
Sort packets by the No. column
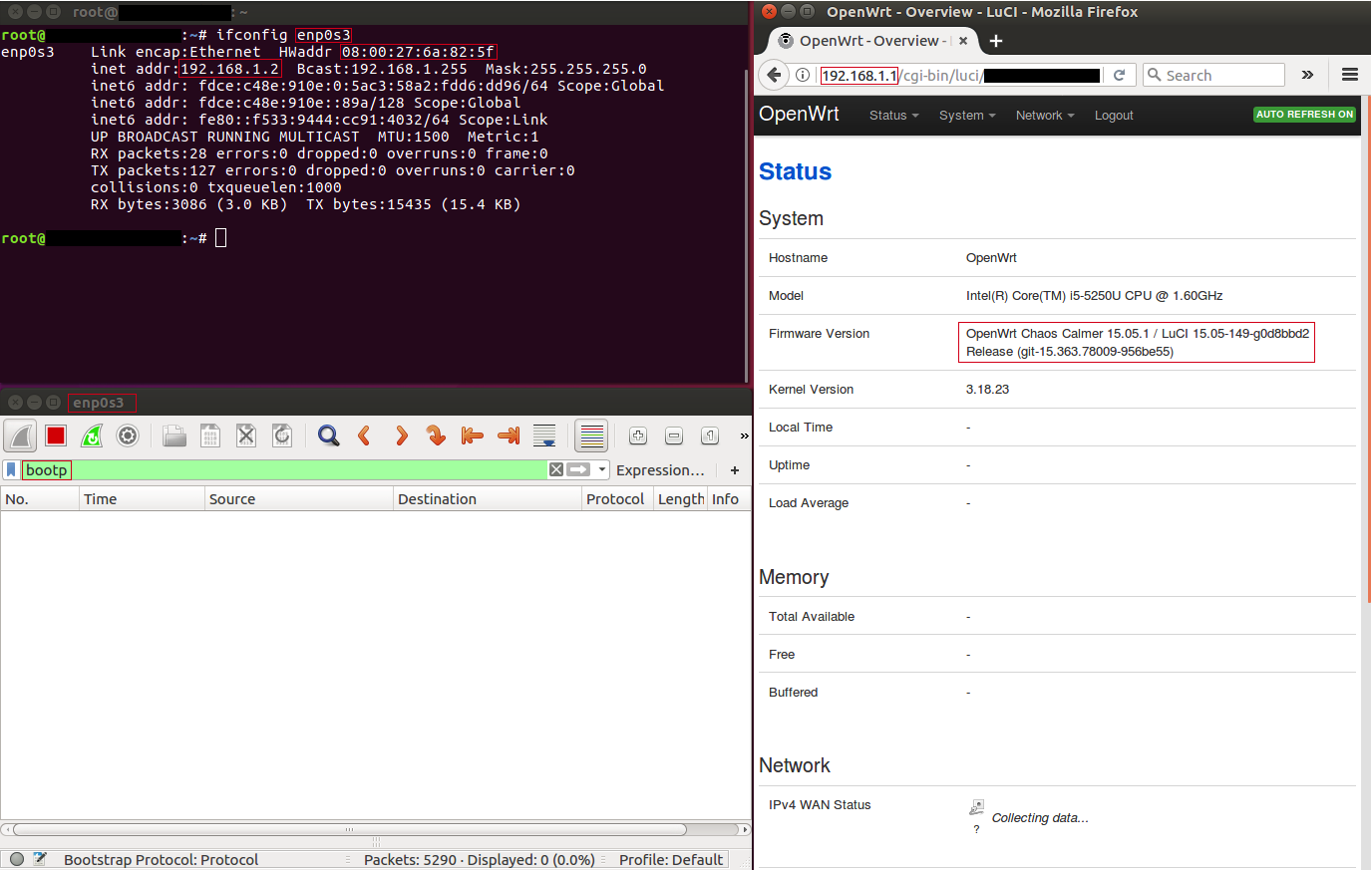(x=40, y=499)
